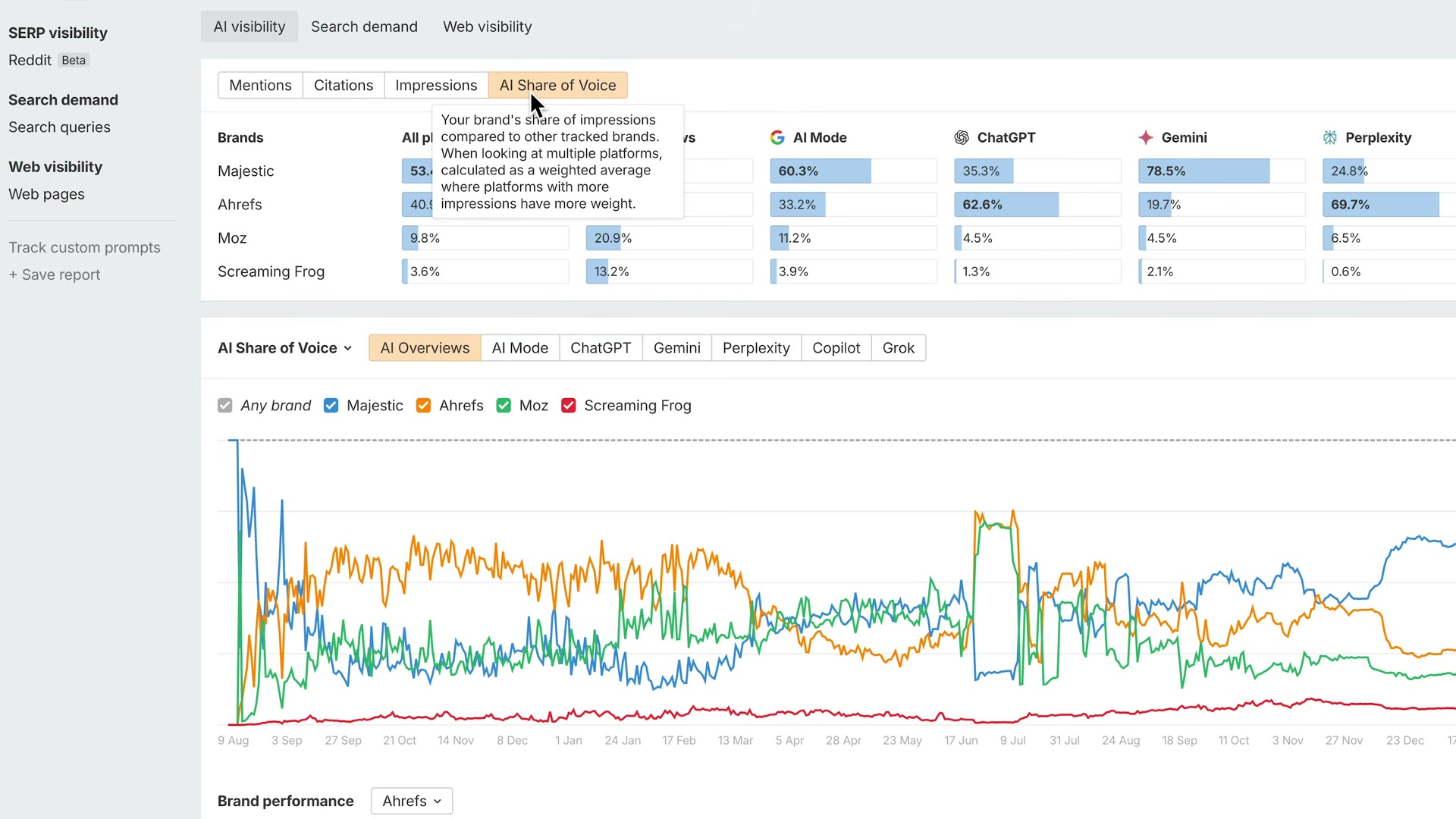Click Ahrefs 69.7% Perplexity bar

[x=1389, y=205]
